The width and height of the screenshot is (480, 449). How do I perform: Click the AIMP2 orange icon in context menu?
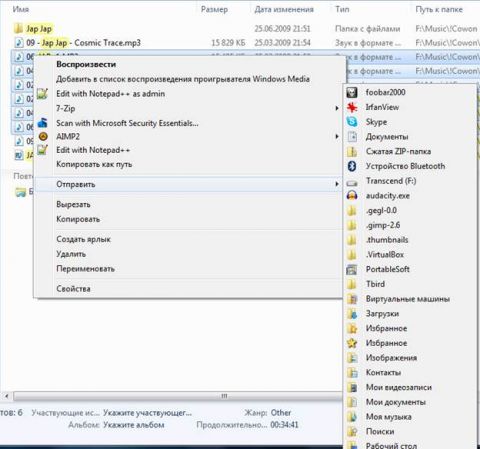pyautogui.click(x=43, y=136)
